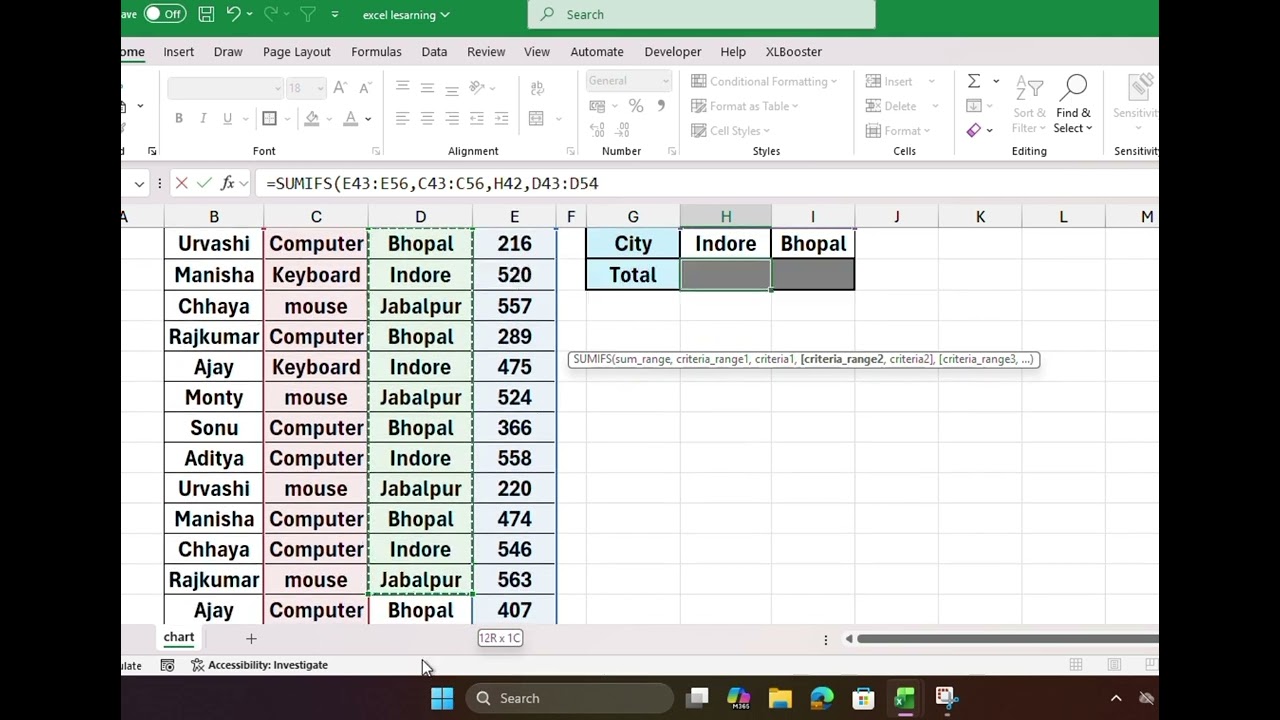Click the Sort & Filter button
Screen dimensions: 1280x720
click(1029, 105)
